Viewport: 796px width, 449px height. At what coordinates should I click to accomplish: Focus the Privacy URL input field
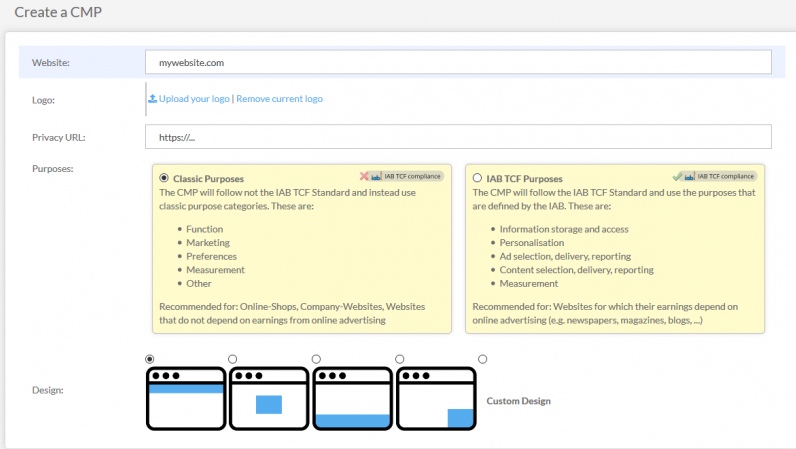[458, 137]
